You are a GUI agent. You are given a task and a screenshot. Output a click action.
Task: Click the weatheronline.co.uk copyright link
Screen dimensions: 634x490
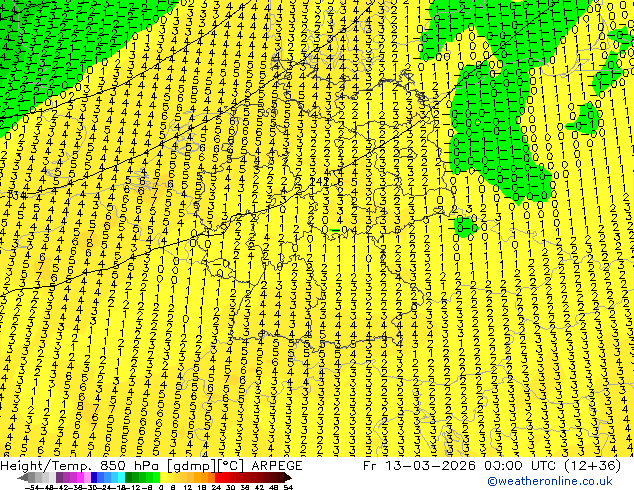coord(550,481)
